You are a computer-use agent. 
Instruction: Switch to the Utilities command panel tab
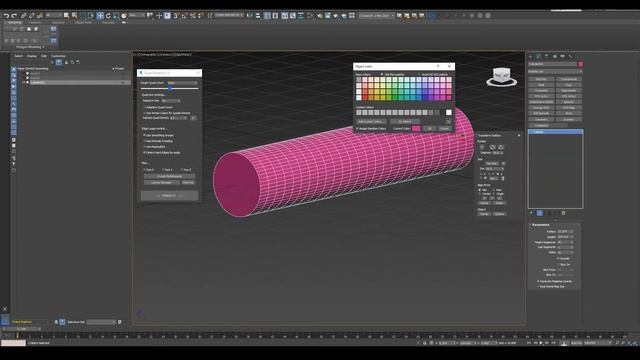tap(571, 56)
